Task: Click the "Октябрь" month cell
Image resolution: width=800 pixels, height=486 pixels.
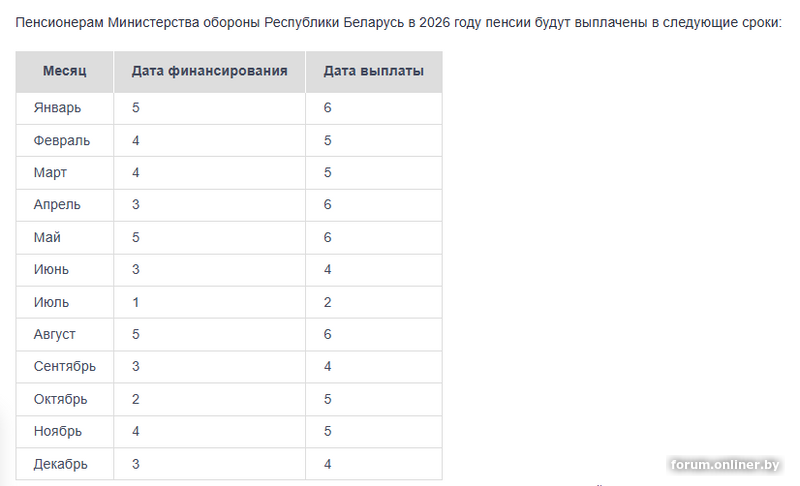Action: 61,399
